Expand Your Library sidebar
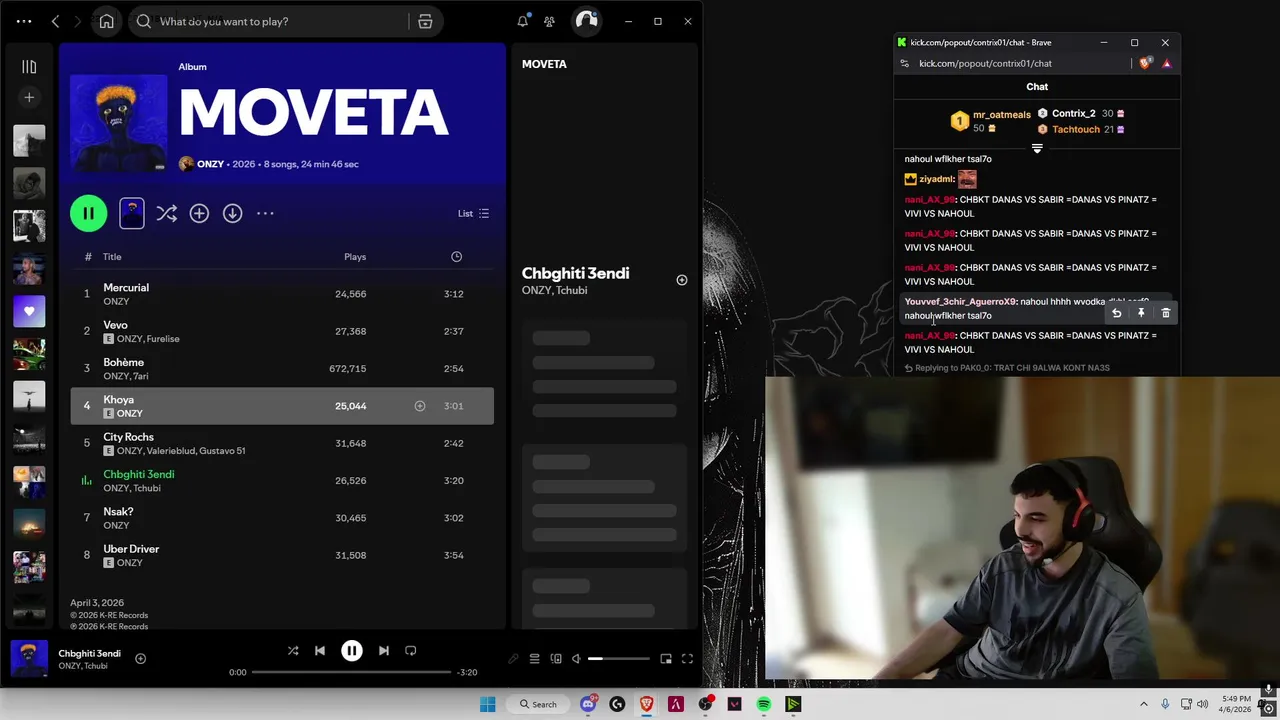Image resolution: width=1280 pixels, height=720 pixels. [x=29, y=66]
